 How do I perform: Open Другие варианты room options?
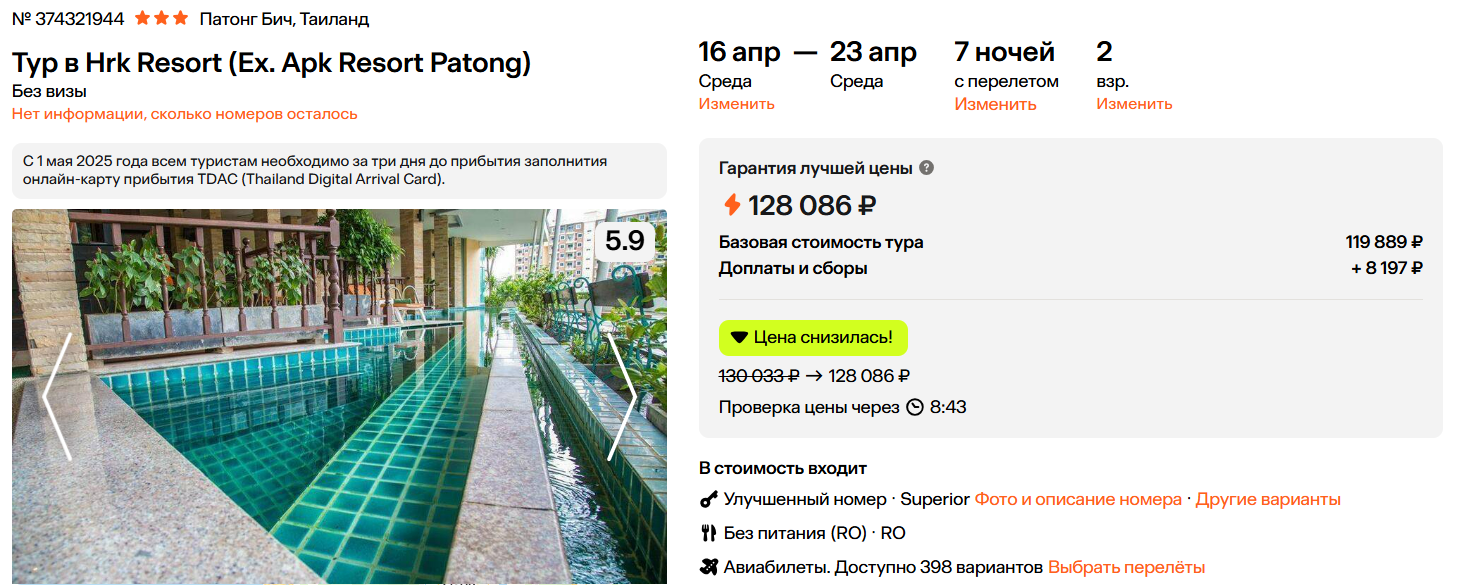(1268, 499)
